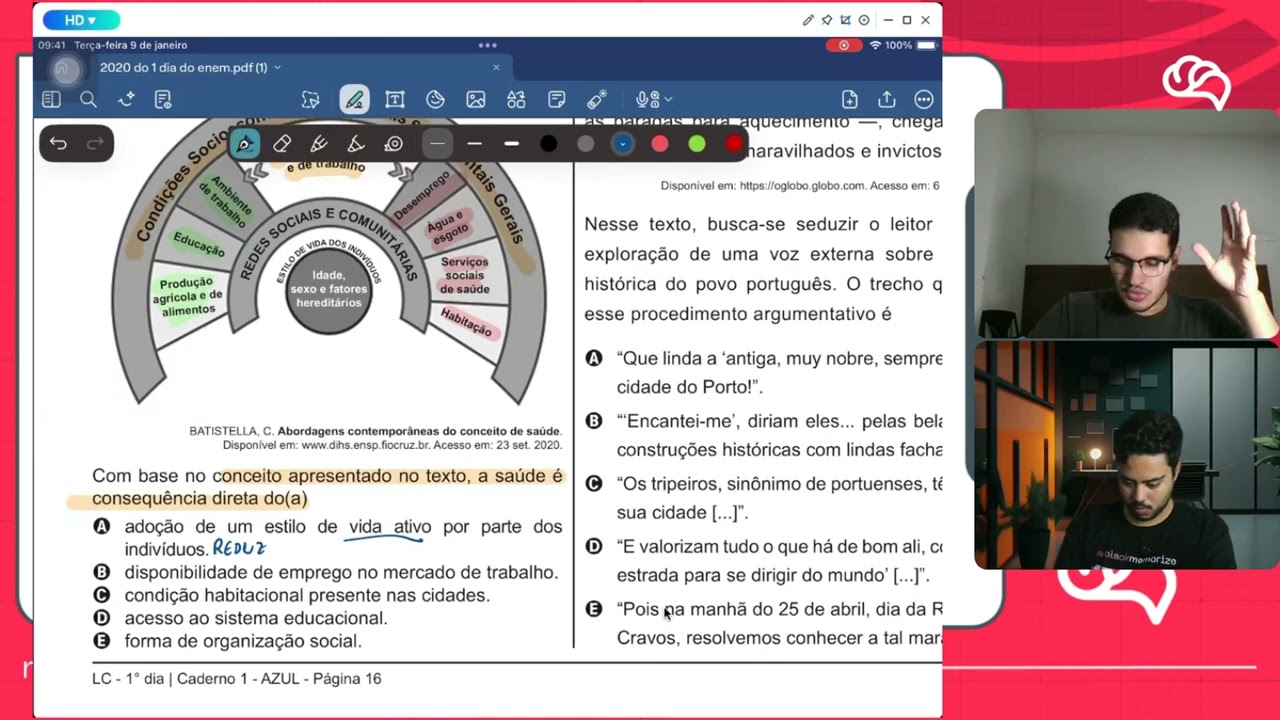The width and height of the screenshot is (1280, 720).
Task: Select the text box tool
Action: (395, 99)
